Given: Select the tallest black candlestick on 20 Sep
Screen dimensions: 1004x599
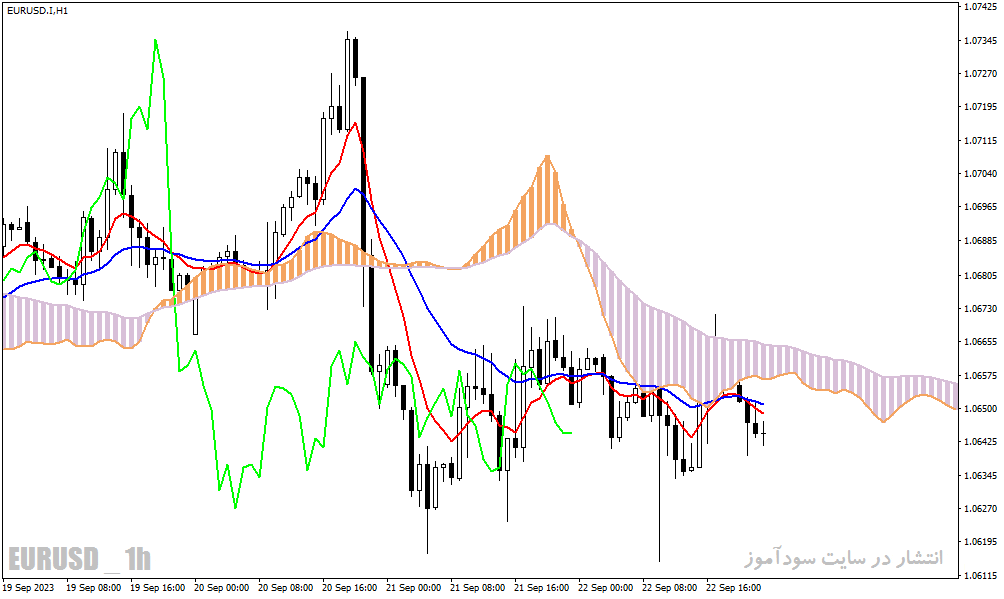Looking at the screenshot, I should [x=363, y=224].
